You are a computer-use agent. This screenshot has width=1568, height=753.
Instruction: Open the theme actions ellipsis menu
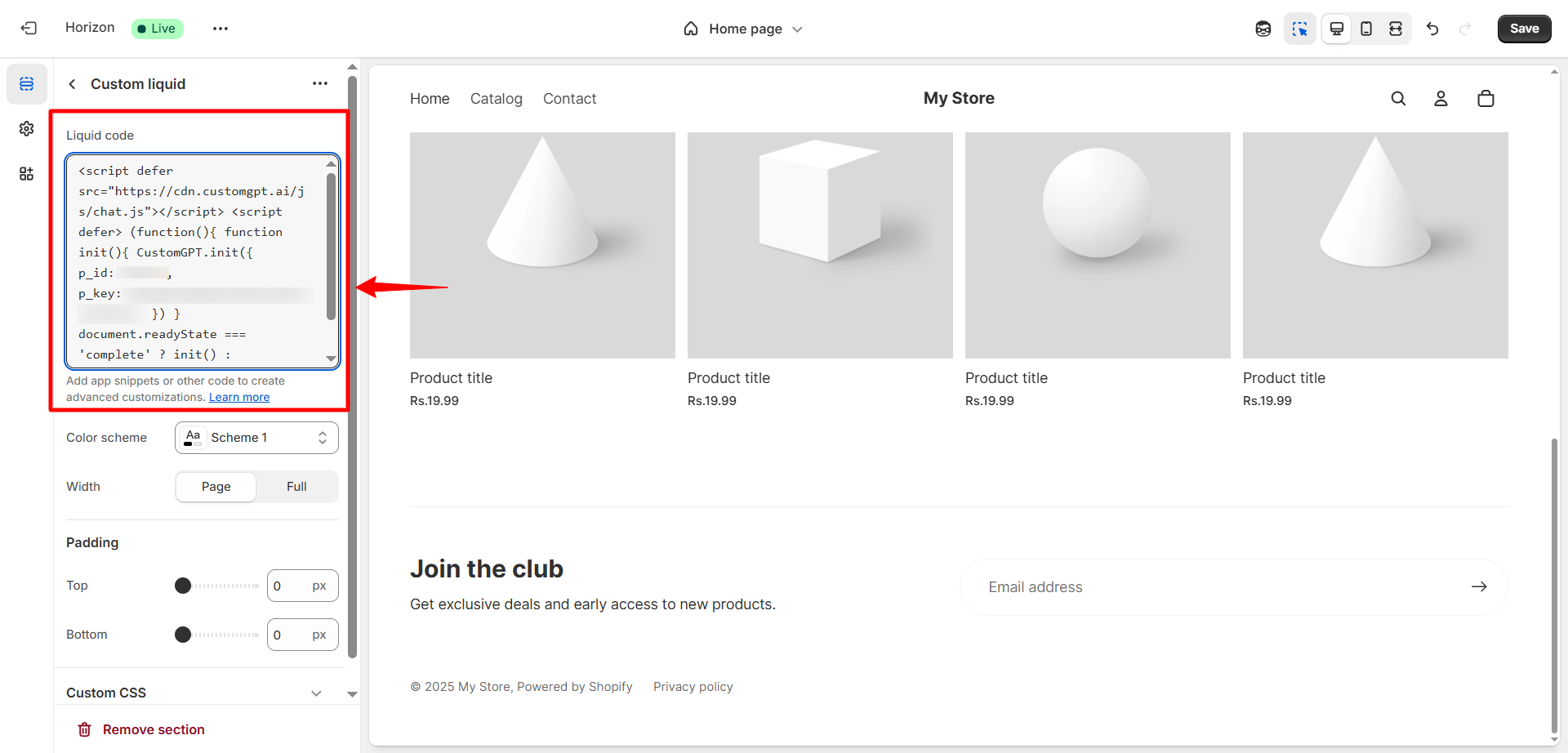pyautogui.click(x=220, y=29)
